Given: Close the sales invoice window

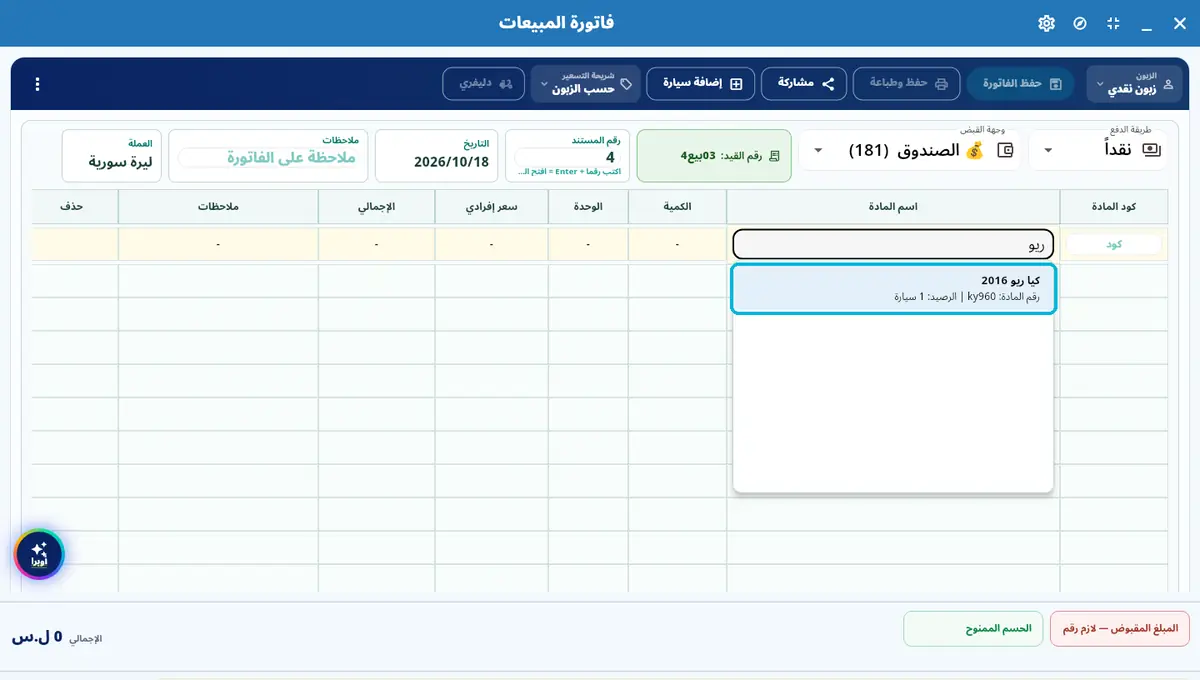Looking at the screenshot, I should 1179,23.
